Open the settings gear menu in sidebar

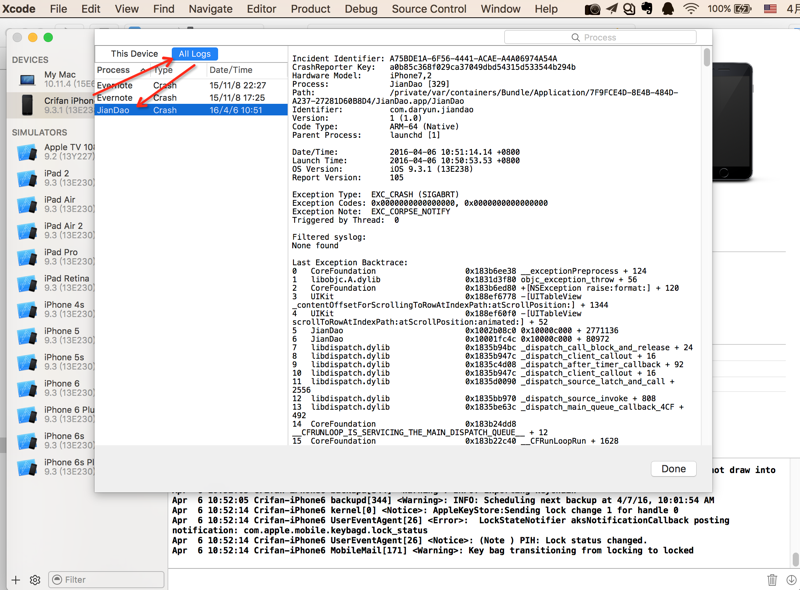click(x=35, y=580)
